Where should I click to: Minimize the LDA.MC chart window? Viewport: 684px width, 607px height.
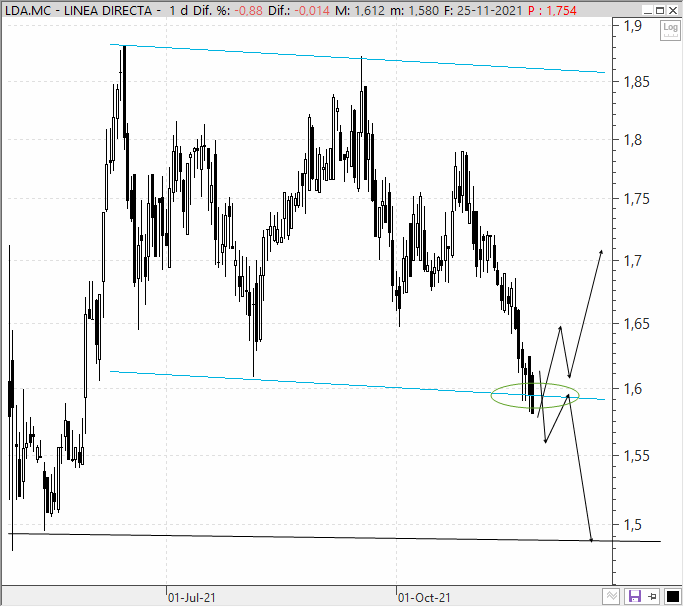pos(648,10)
